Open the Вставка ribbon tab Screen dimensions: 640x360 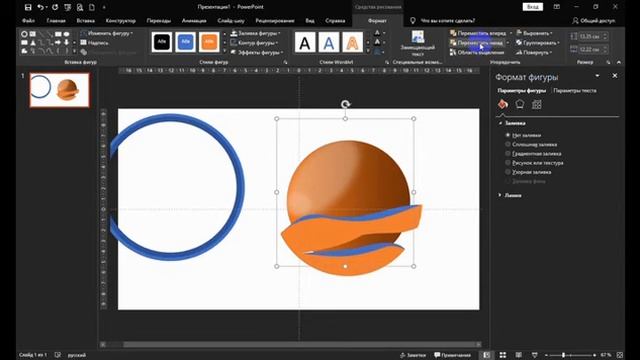pyautogui.click(x=85, y=20)
